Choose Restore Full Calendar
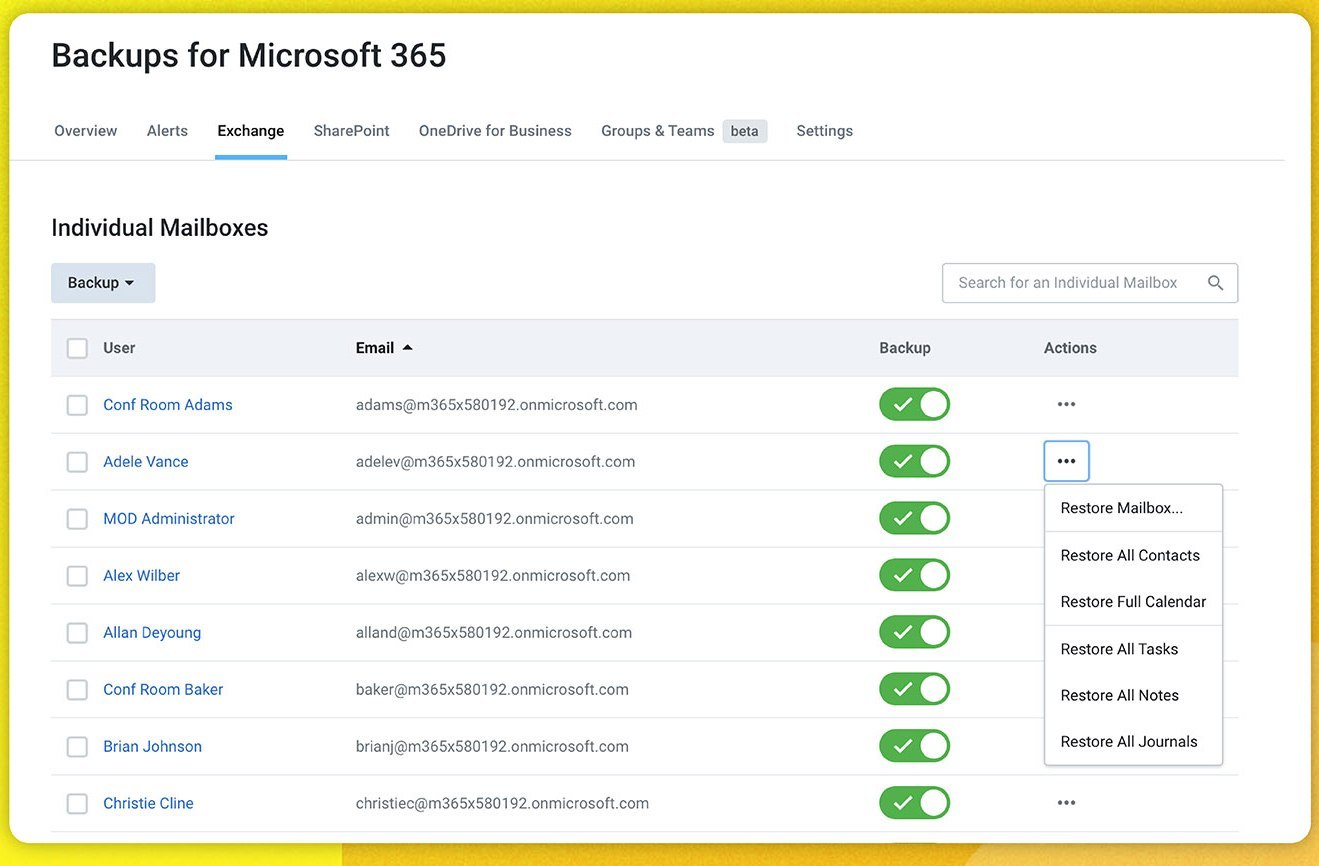 coord(1134,602)
